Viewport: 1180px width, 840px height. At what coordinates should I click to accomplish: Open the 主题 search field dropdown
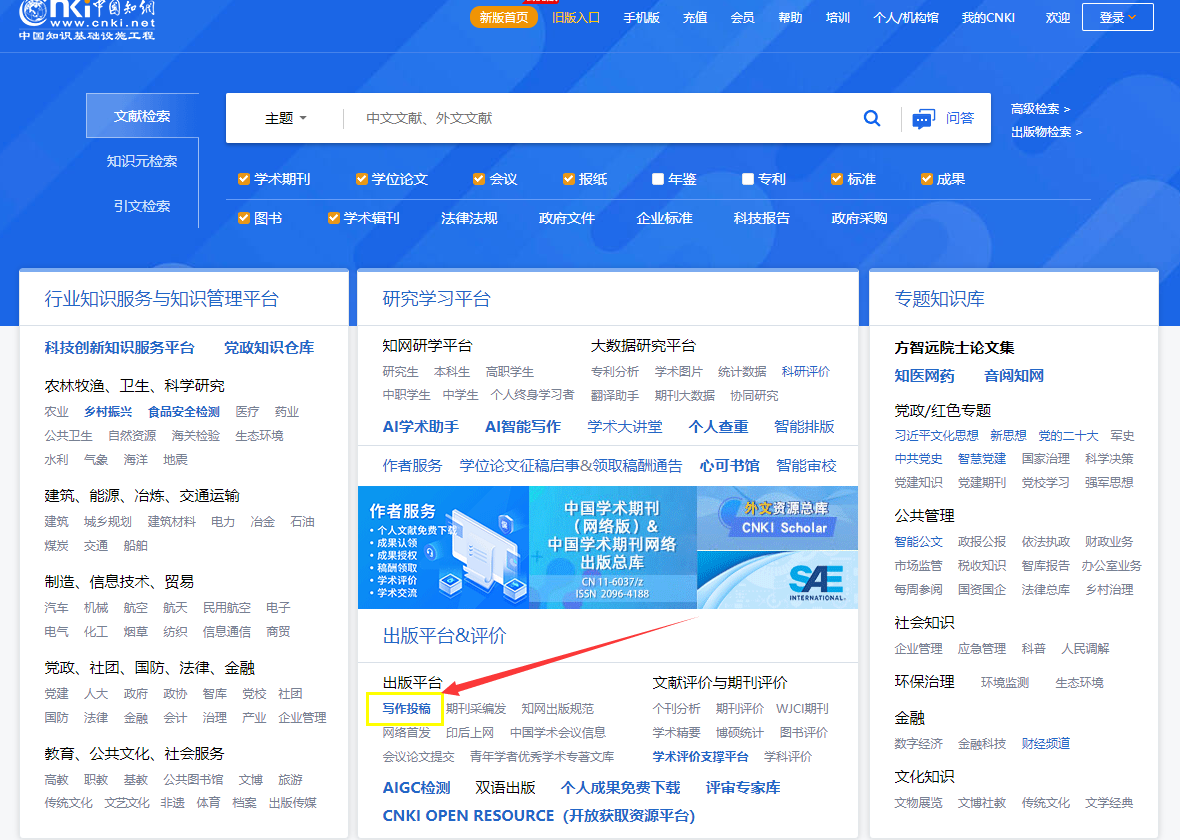286,118
